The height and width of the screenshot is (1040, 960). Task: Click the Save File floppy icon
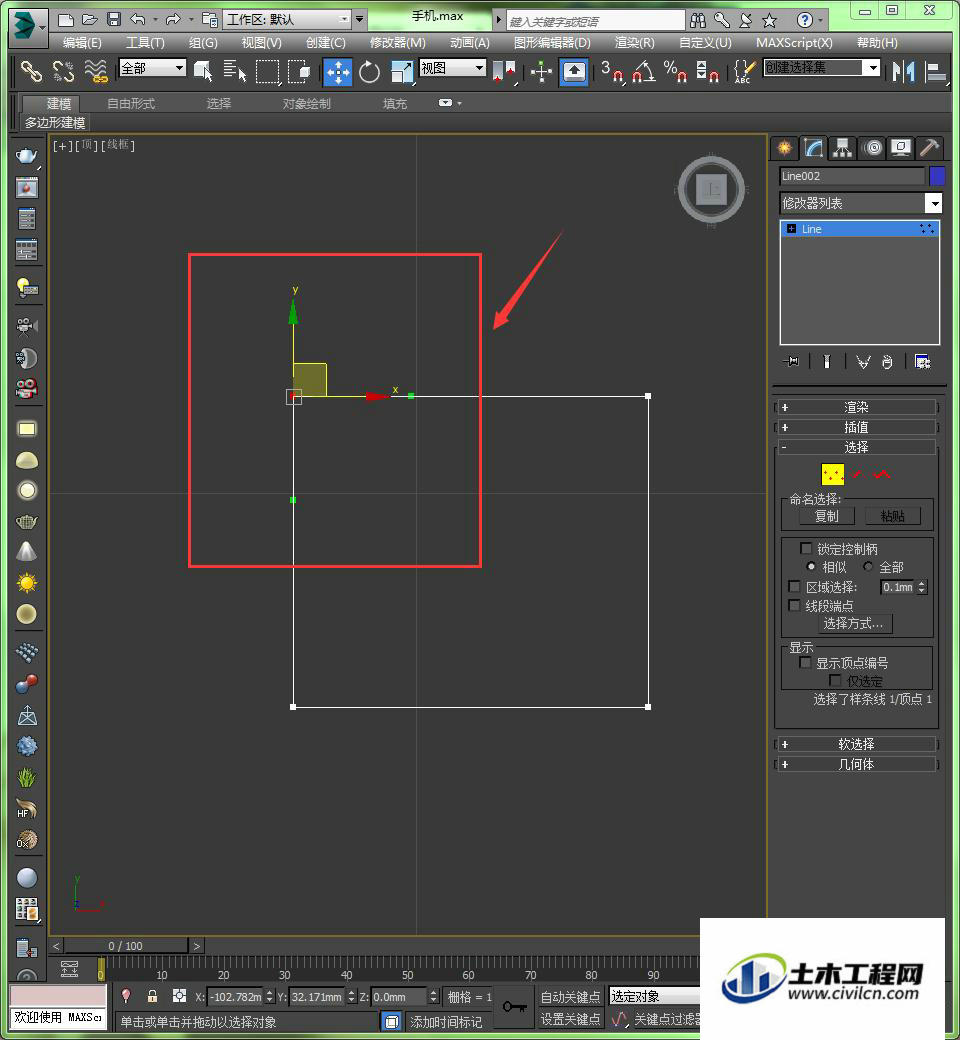(x=113, y=19)
